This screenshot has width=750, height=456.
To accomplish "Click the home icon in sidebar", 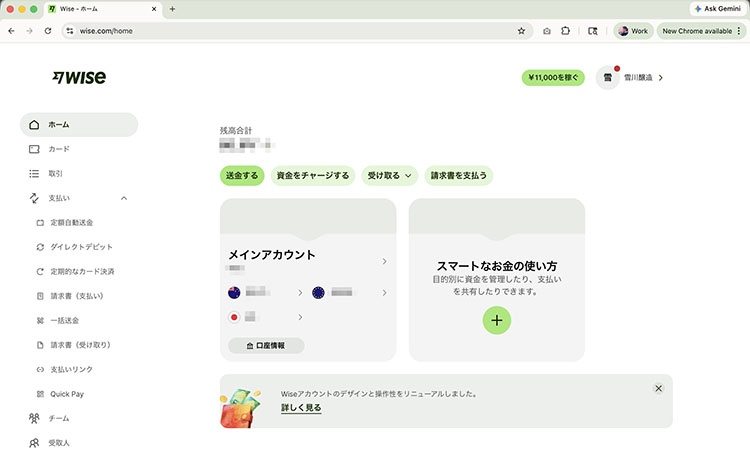I will click(x=34, y=124).
